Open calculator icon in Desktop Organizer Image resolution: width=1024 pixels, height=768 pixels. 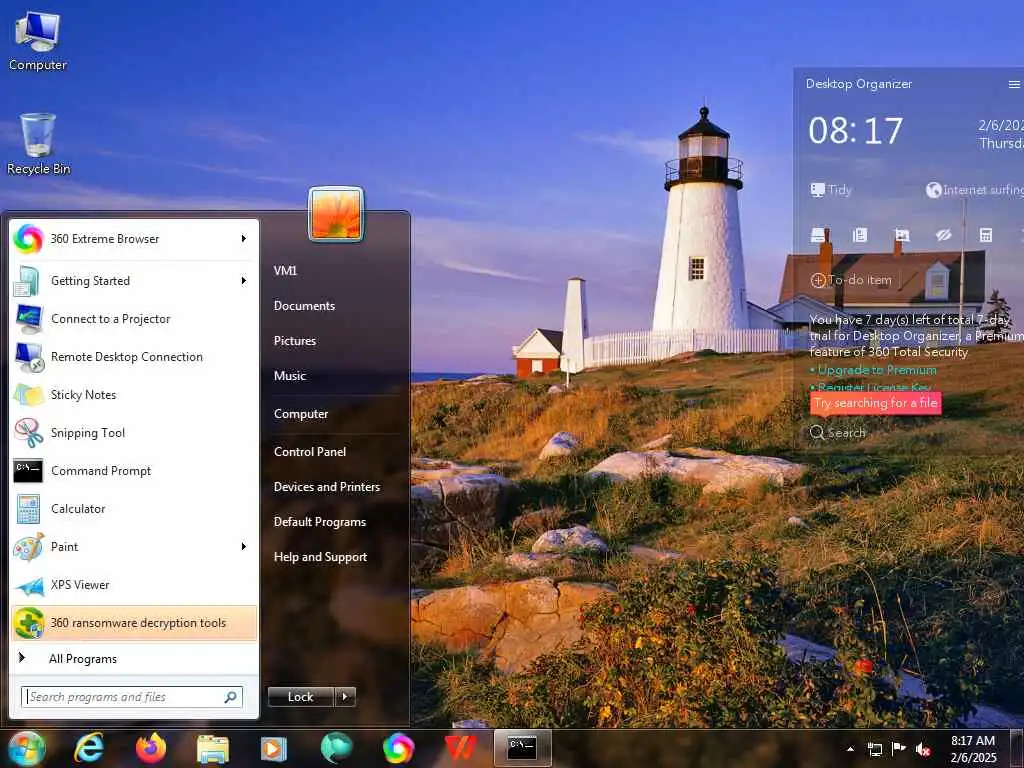(x=986, y=235)
